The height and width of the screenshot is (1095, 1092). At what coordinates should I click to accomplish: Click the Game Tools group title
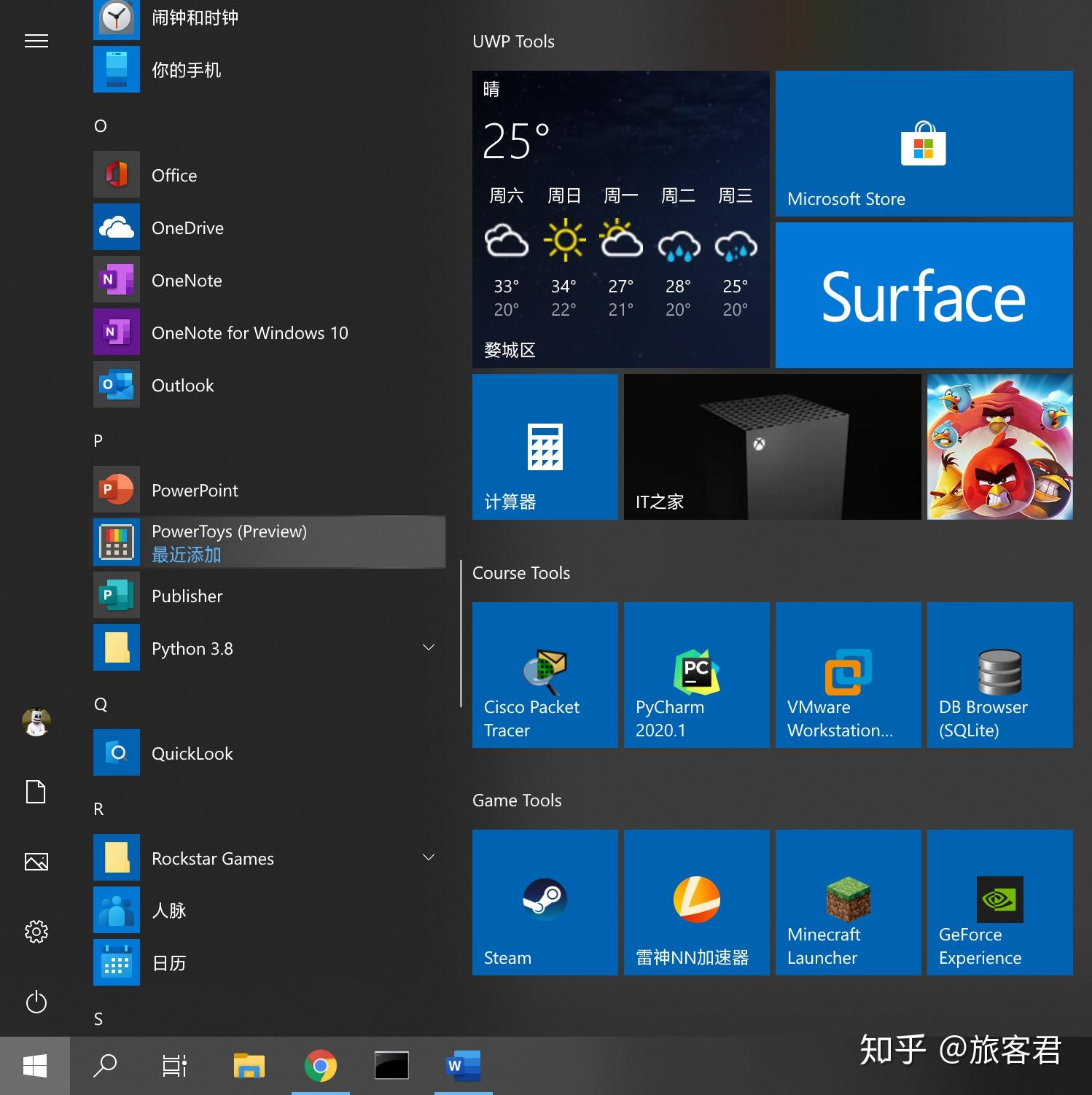coord(517,800)
